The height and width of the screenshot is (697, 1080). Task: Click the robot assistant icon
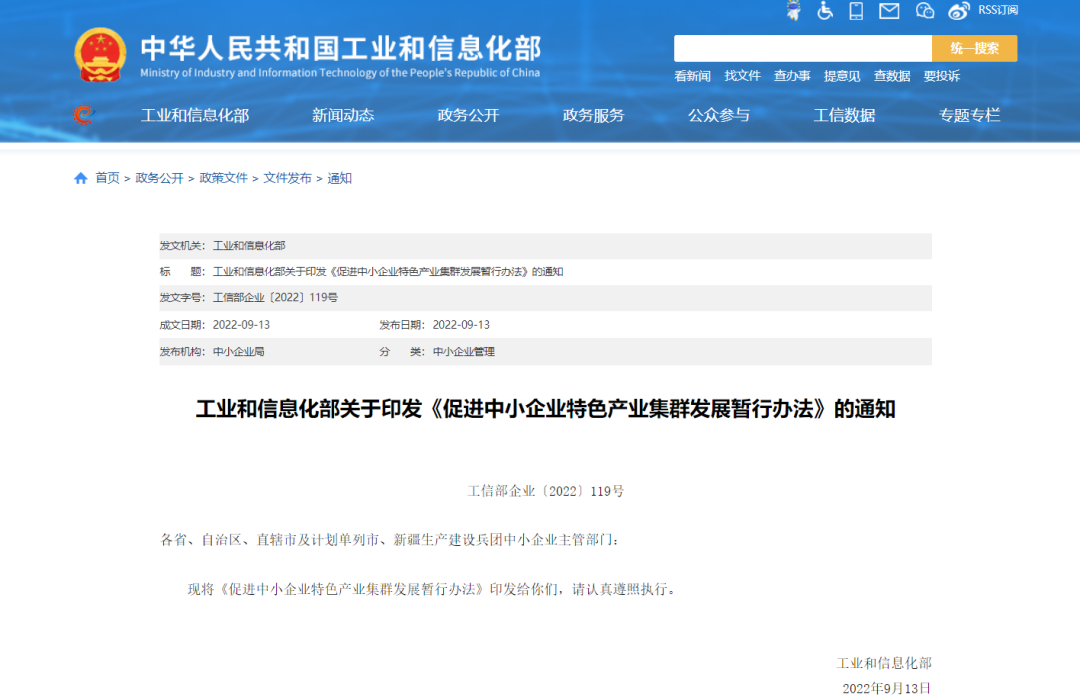[794, 11]
